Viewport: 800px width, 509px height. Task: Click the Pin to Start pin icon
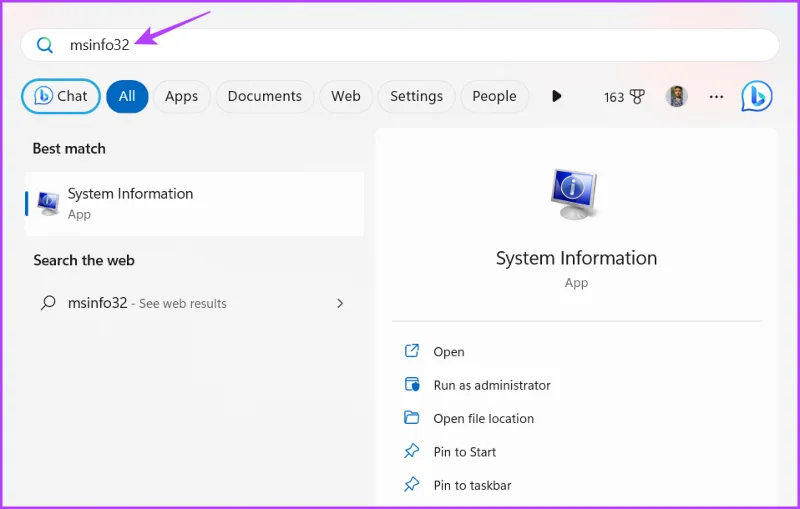pyautogui.click(x=412, y=451)
